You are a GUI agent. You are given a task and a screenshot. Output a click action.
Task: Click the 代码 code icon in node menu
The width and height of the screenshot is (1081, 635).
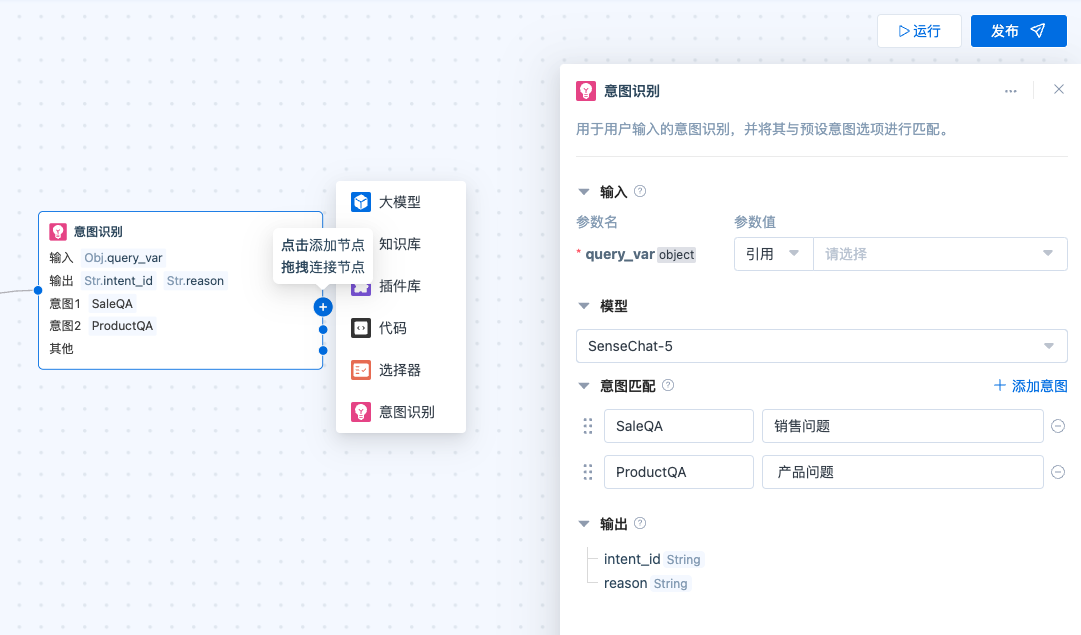pos(361,328)
